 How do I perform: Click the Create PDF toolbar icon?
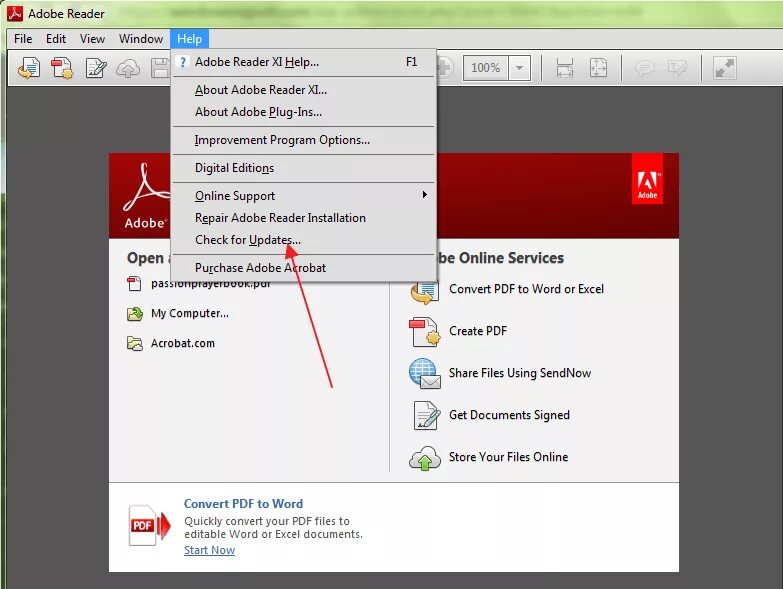coord(62,68)
